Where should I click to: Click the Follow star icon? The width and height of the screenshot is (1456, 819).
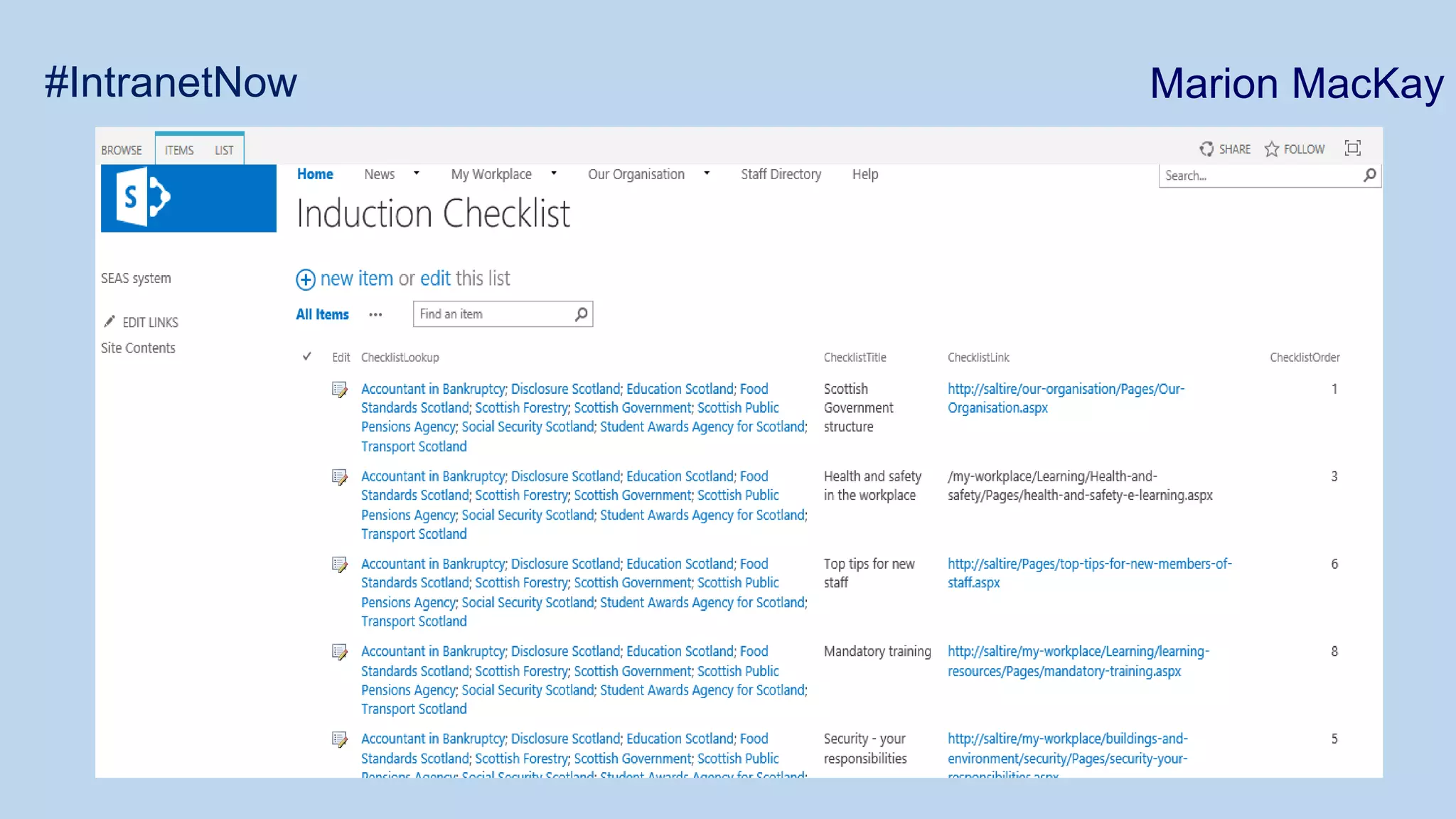[x=1271, y=149]
